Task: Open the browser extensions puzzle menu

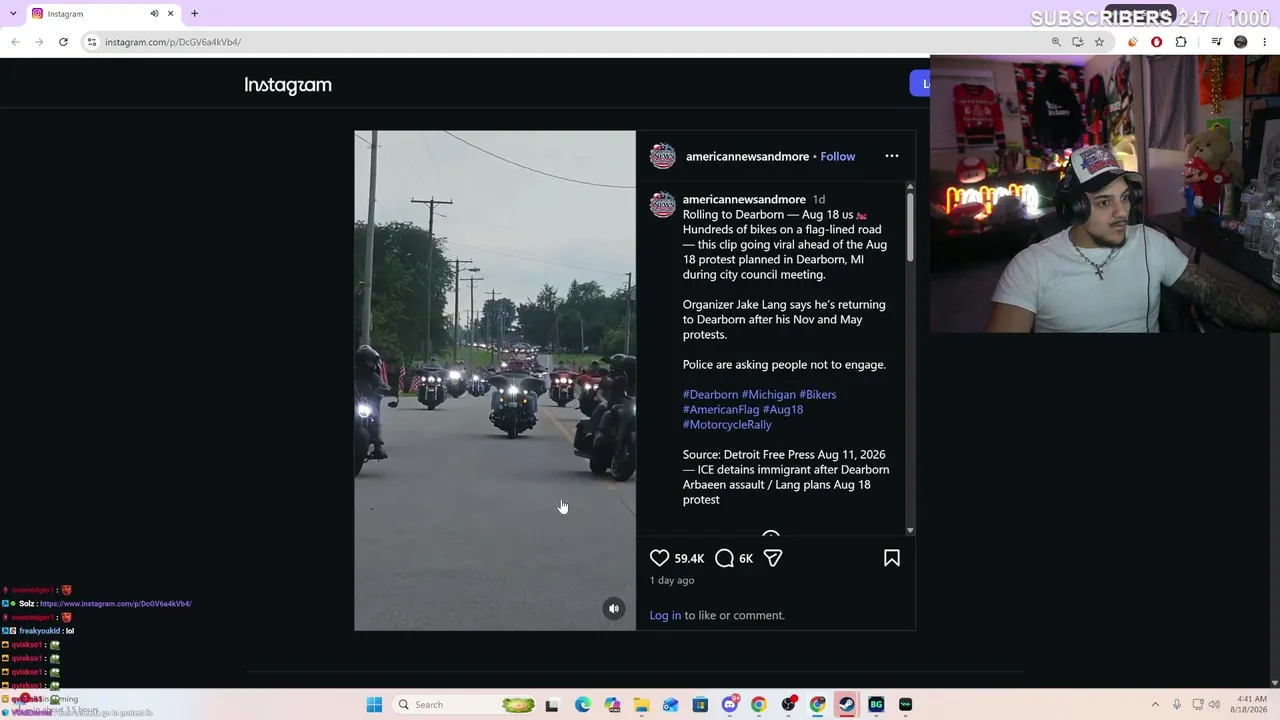Action: point(1181,42)
